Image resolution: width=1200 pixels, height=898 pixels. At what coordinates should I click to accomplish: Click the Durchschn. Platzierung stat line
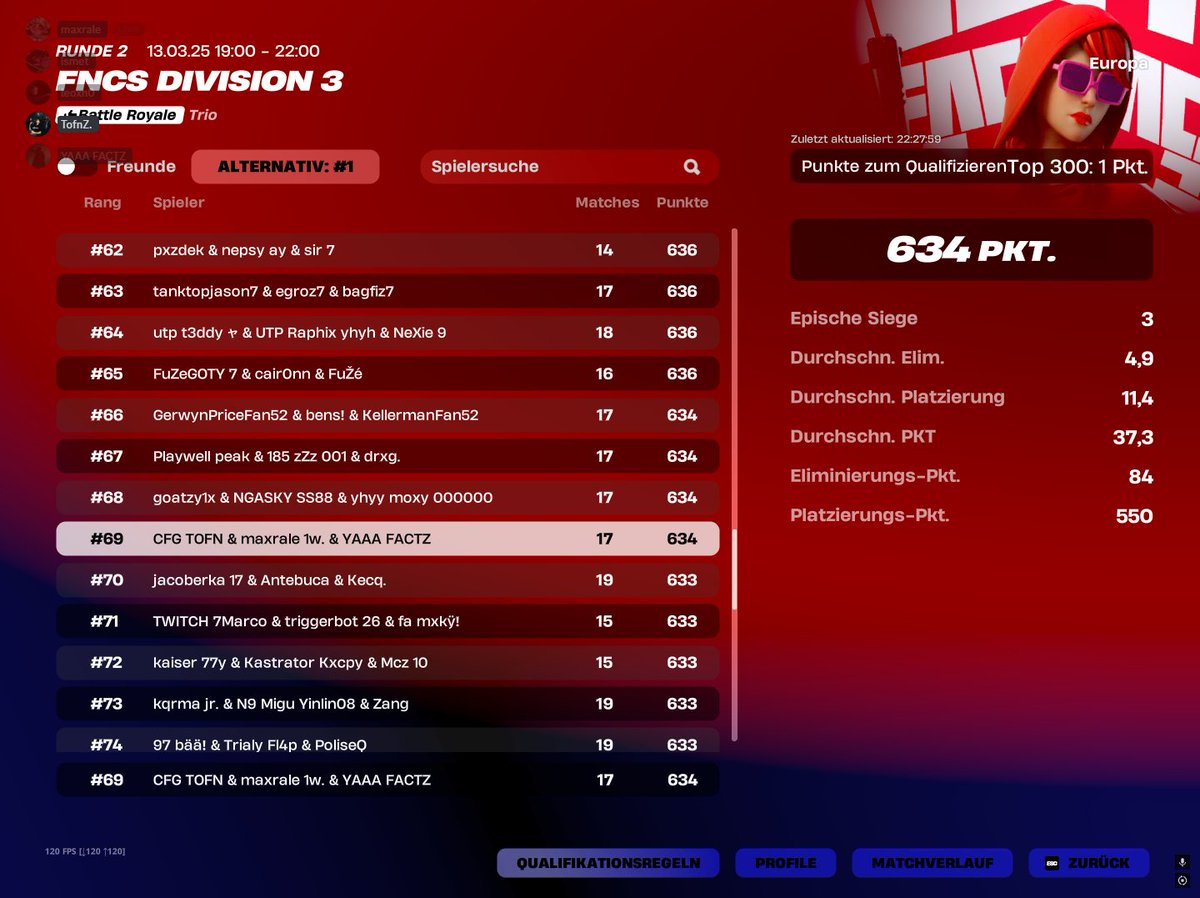tap(971, 398)
